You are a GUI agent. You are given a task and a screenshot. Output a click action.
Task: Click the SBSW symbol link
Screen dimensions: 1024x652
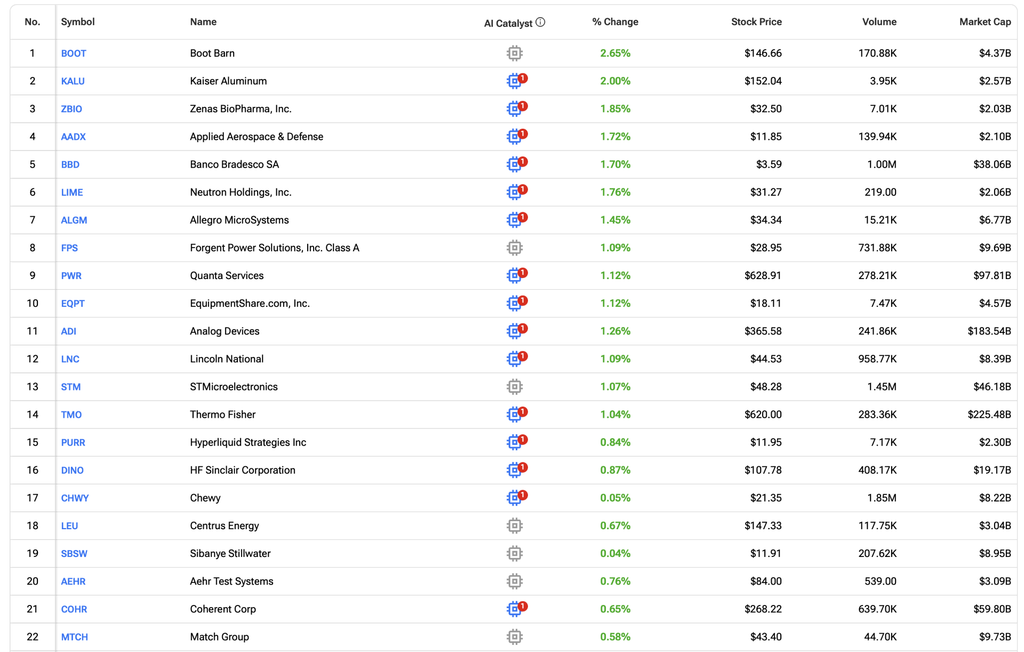point(74,553)
